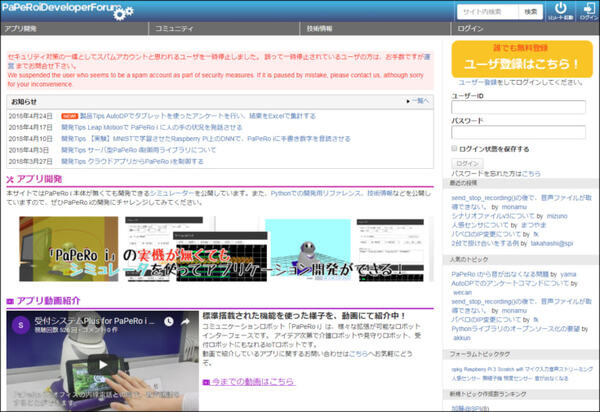Open the コミュニティ menu
Screen dimensions: 600x412
[175, 29]
